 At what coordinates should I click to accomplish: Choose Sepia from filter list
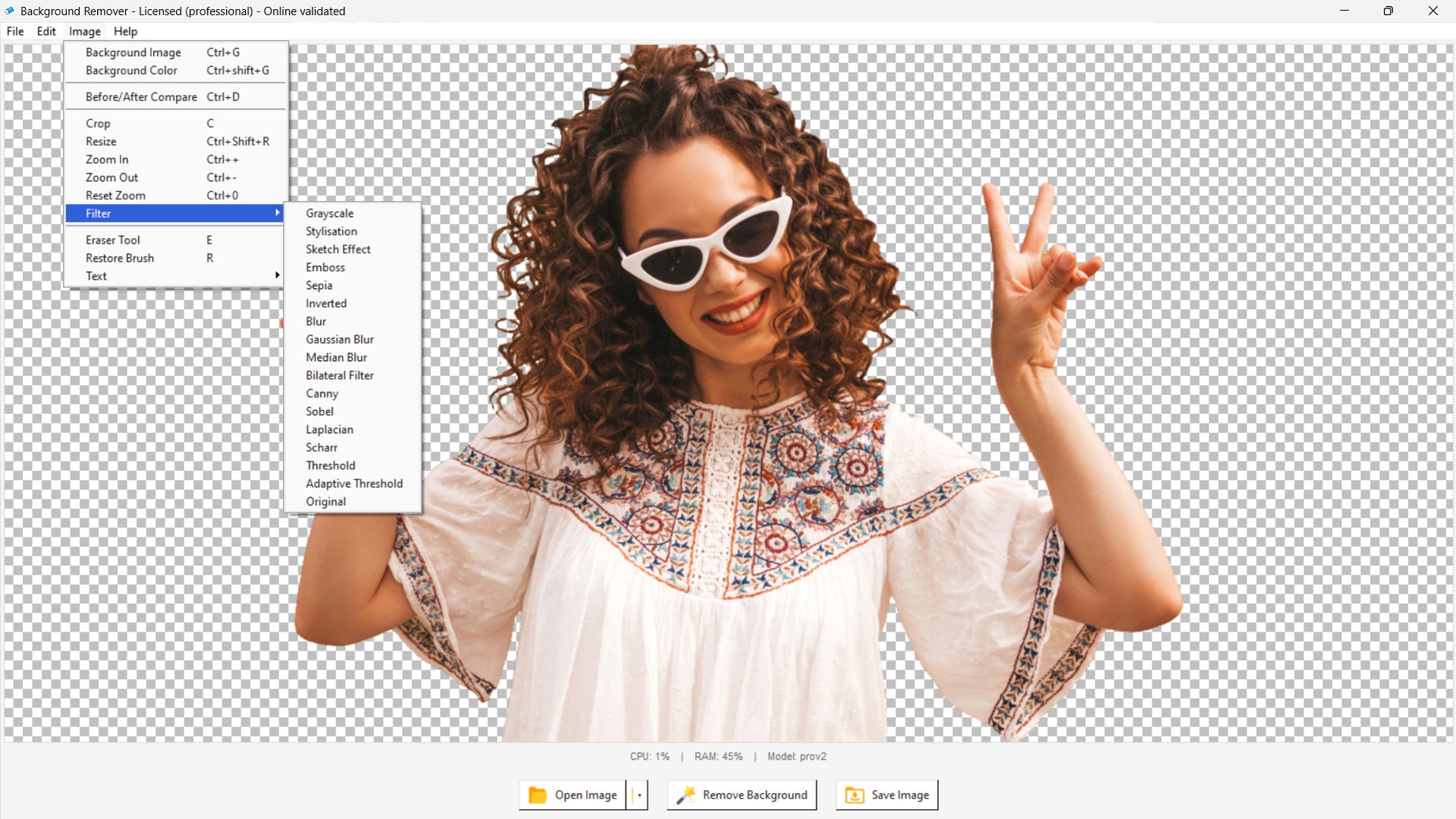coord(319,286)
